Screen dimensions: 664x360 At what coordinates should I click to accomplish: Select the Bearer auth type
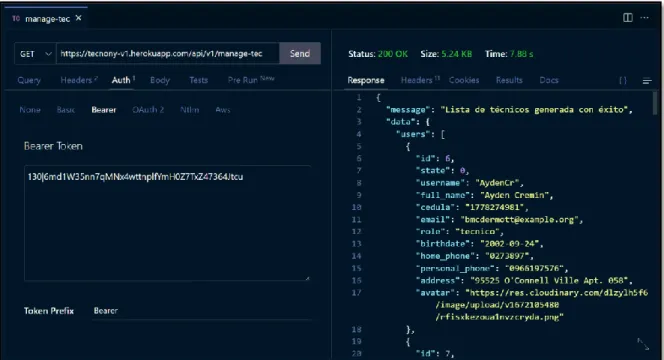click(x=104, y=110)
